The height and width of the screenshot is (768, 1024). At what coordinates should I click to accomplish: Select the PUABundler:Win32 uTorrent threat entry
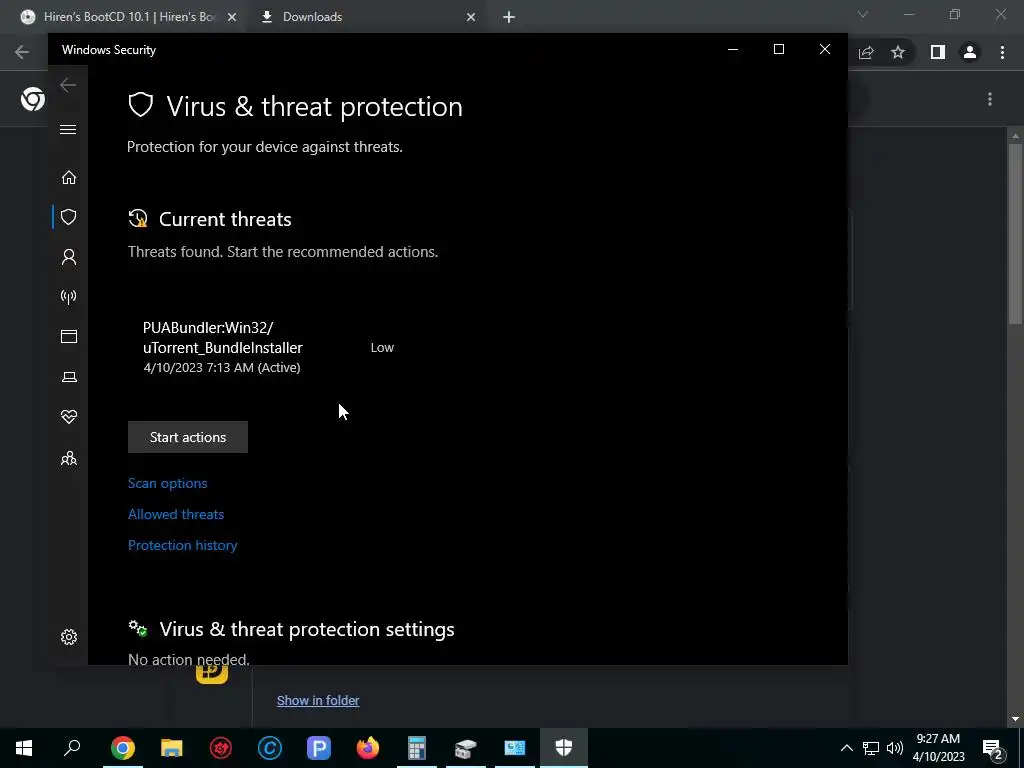coord(268,347)
